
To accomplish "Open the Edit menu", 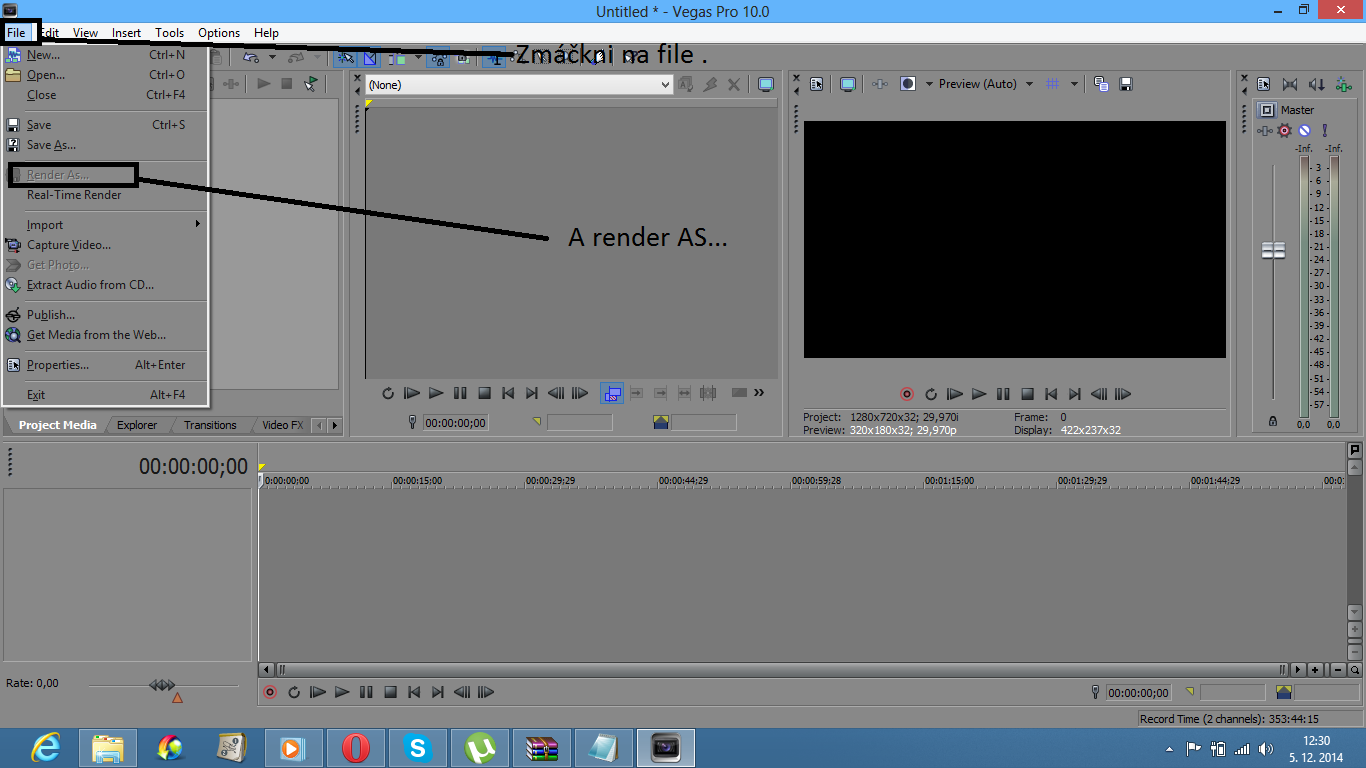I will 50,33.
